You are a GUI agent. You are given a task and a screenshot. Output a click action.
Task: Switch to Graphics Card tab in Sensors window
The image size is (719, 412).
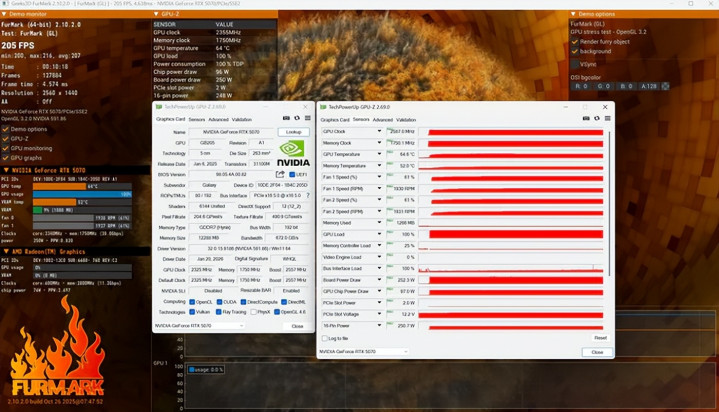(335, 120)
